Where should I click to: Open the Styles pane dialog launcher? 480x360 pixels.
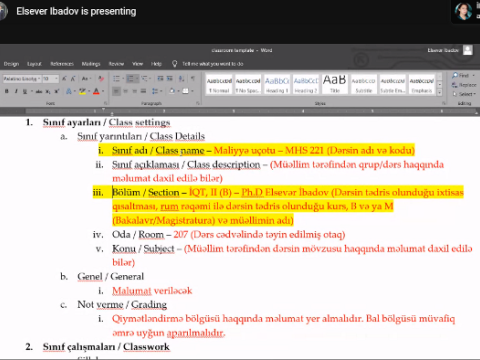point(444,103)
